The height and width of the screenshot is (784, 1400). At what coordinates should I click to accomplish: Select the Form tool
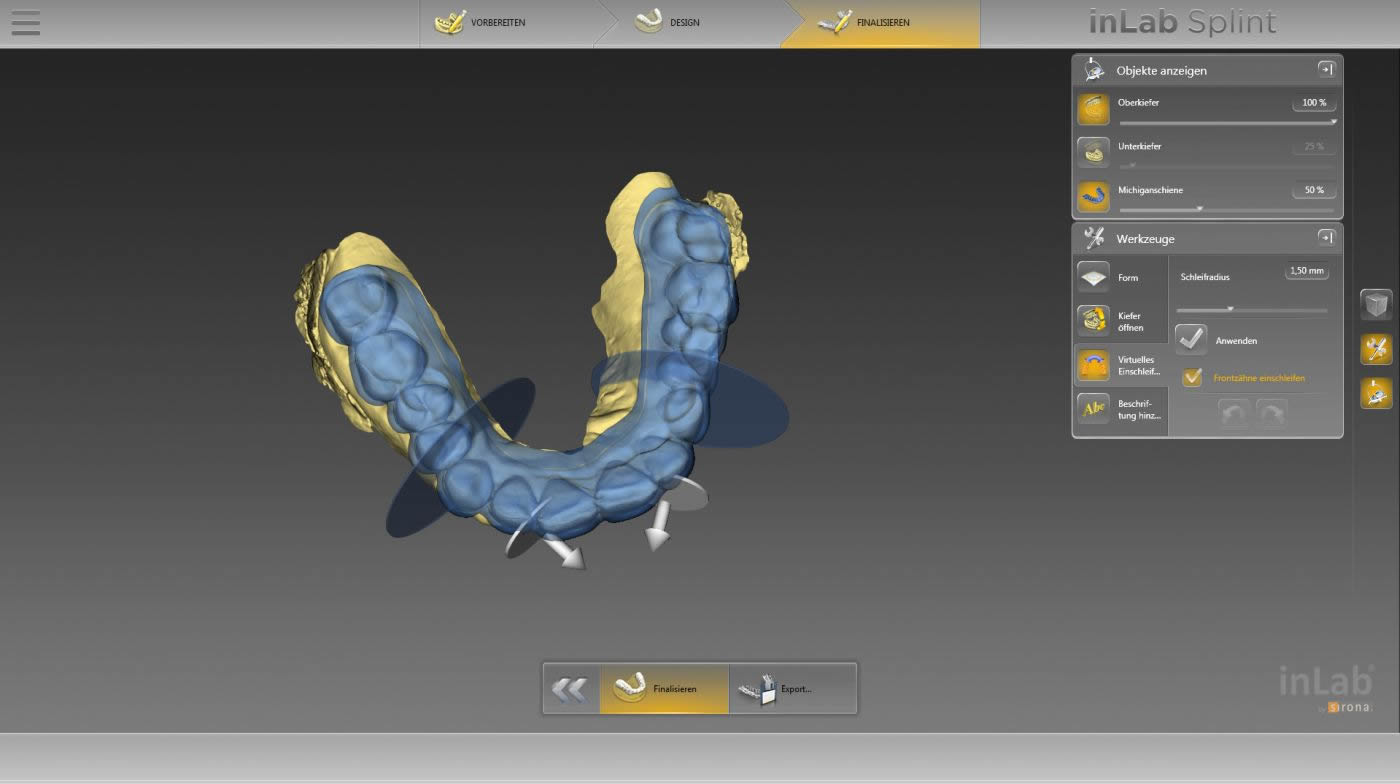tap(1121, 277)
